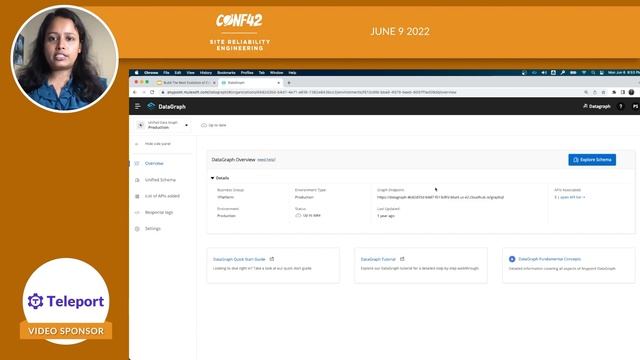Click external-link icon beside DataGraph Tutorial

coord(402,259)
